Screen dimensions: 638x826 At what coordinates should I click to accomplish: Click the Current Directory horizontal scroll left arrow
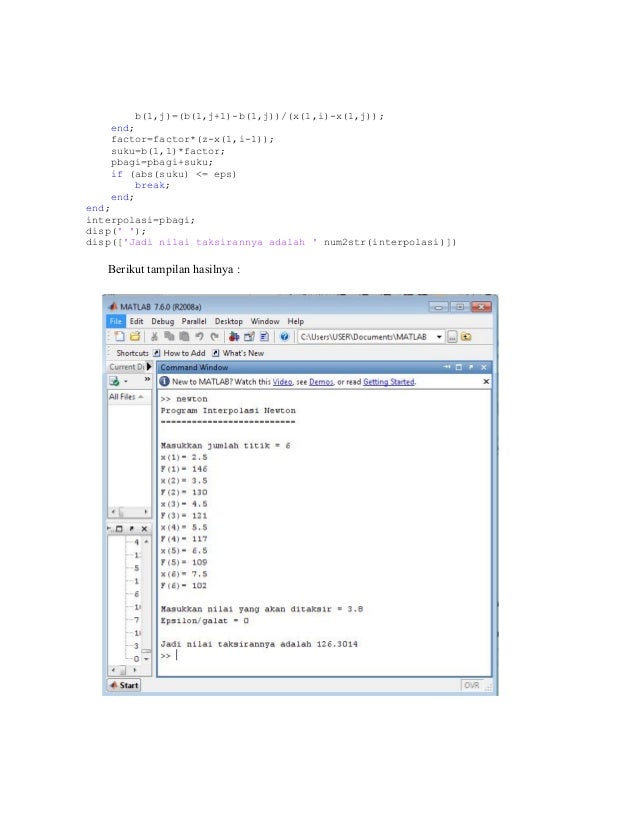click(113, 512)
